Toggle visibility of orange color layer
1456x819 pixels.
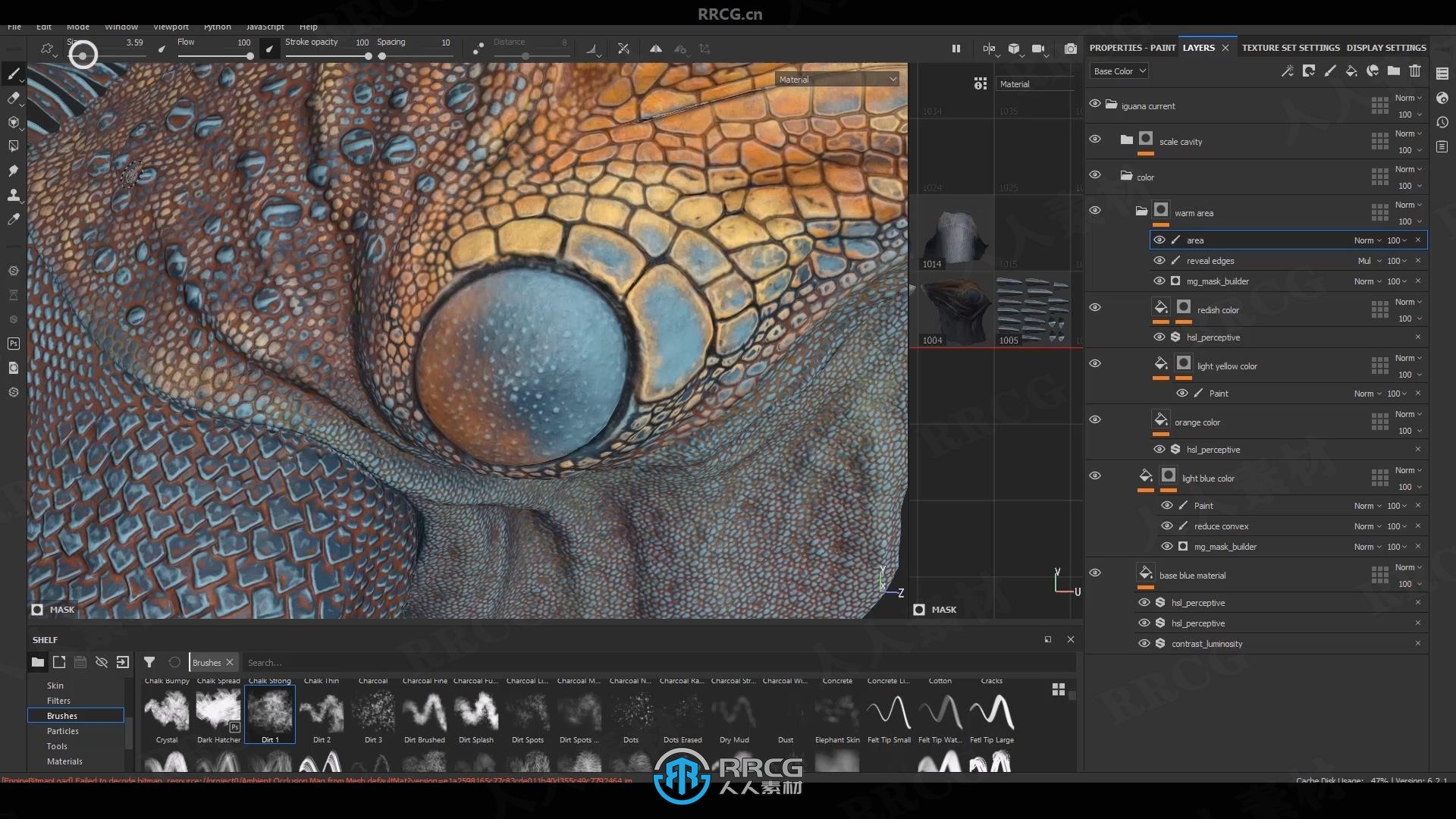point(1095,420)
